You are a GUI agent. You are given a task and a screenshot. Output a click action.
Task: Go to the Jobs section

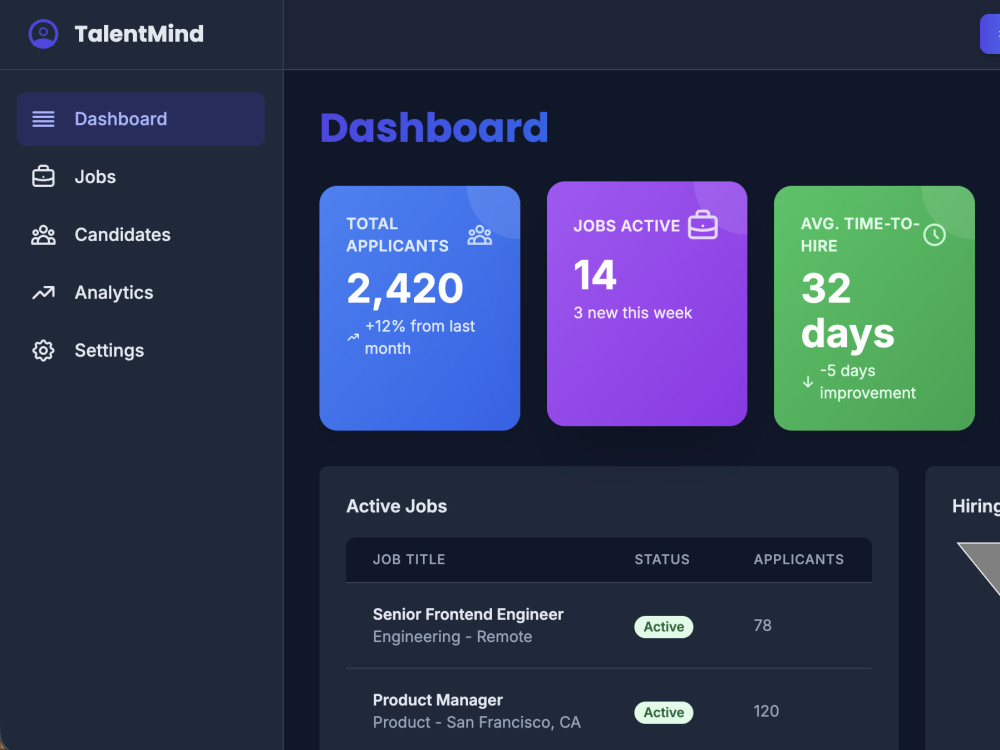(141, 177)
